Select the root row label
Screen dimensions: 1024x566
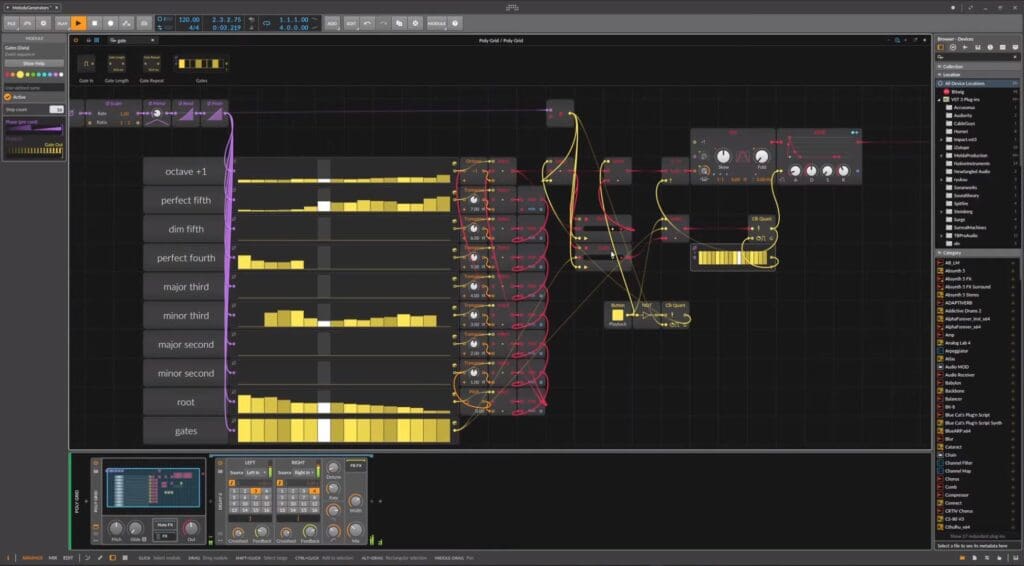pyautogui.click(x=185, y=402)
